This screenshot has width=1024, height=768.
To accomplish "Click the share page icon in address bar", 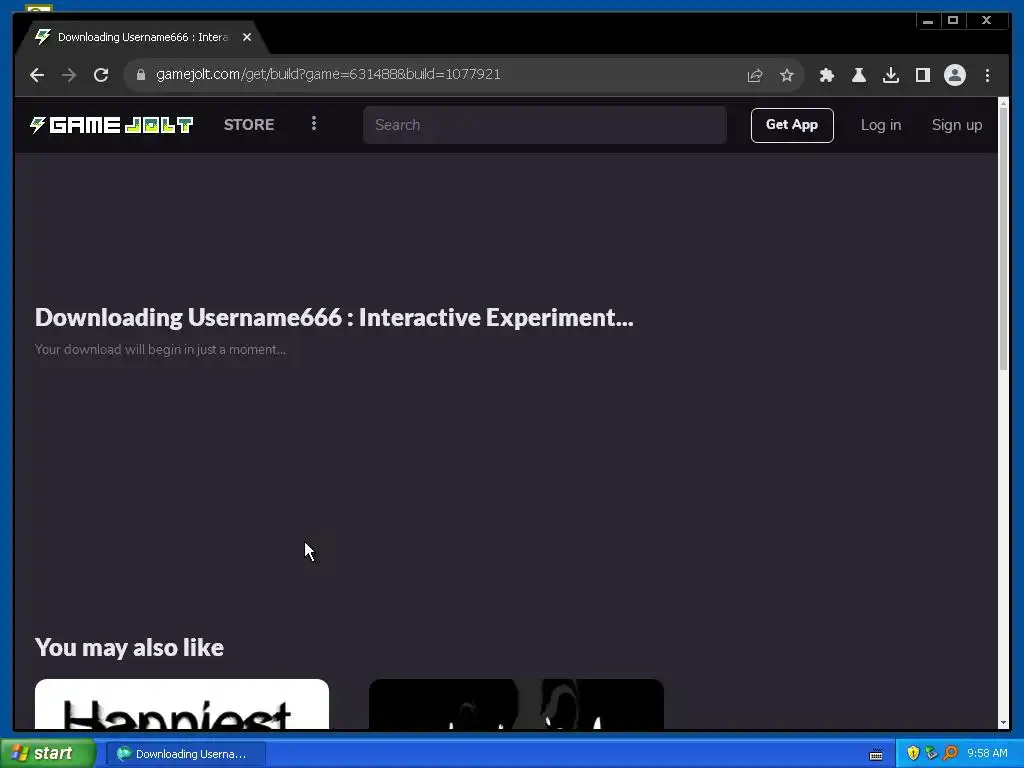I will (x=755, y=75).
